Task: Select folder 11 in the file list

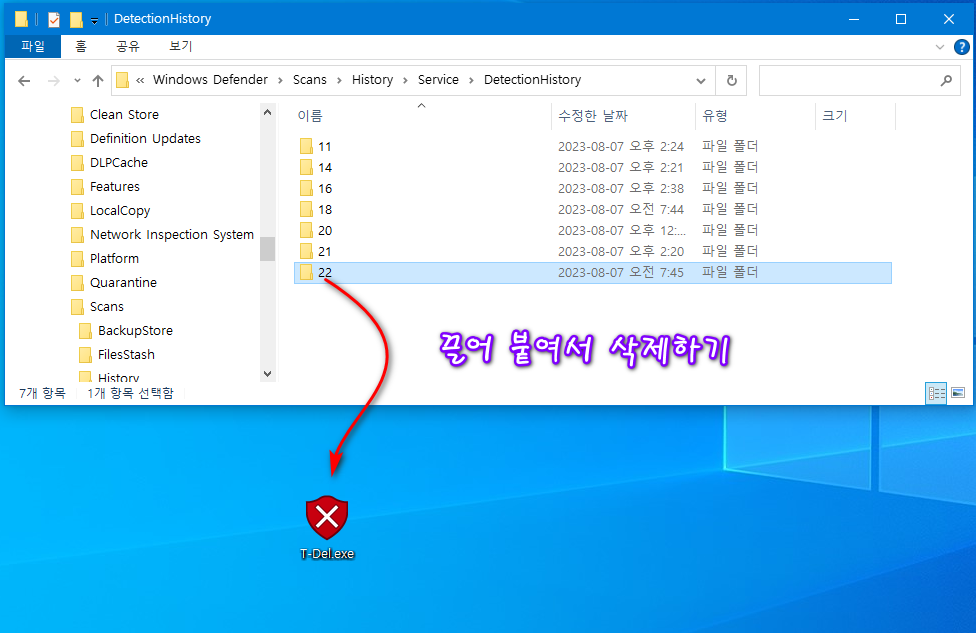Action: [593, 146]
